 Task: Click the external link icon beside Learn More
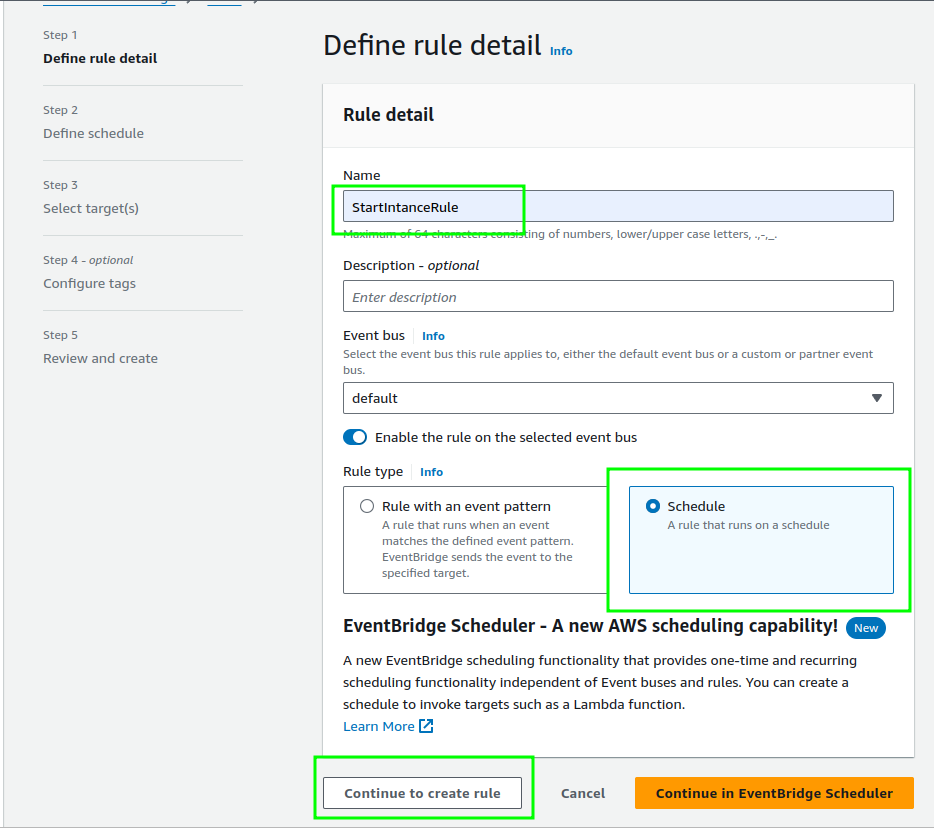426,726
